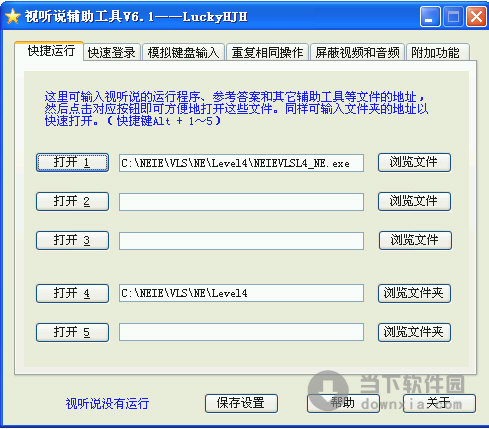
Task: Open the 屏蔽视频和音频 tab
Action: tap(357, 52)
